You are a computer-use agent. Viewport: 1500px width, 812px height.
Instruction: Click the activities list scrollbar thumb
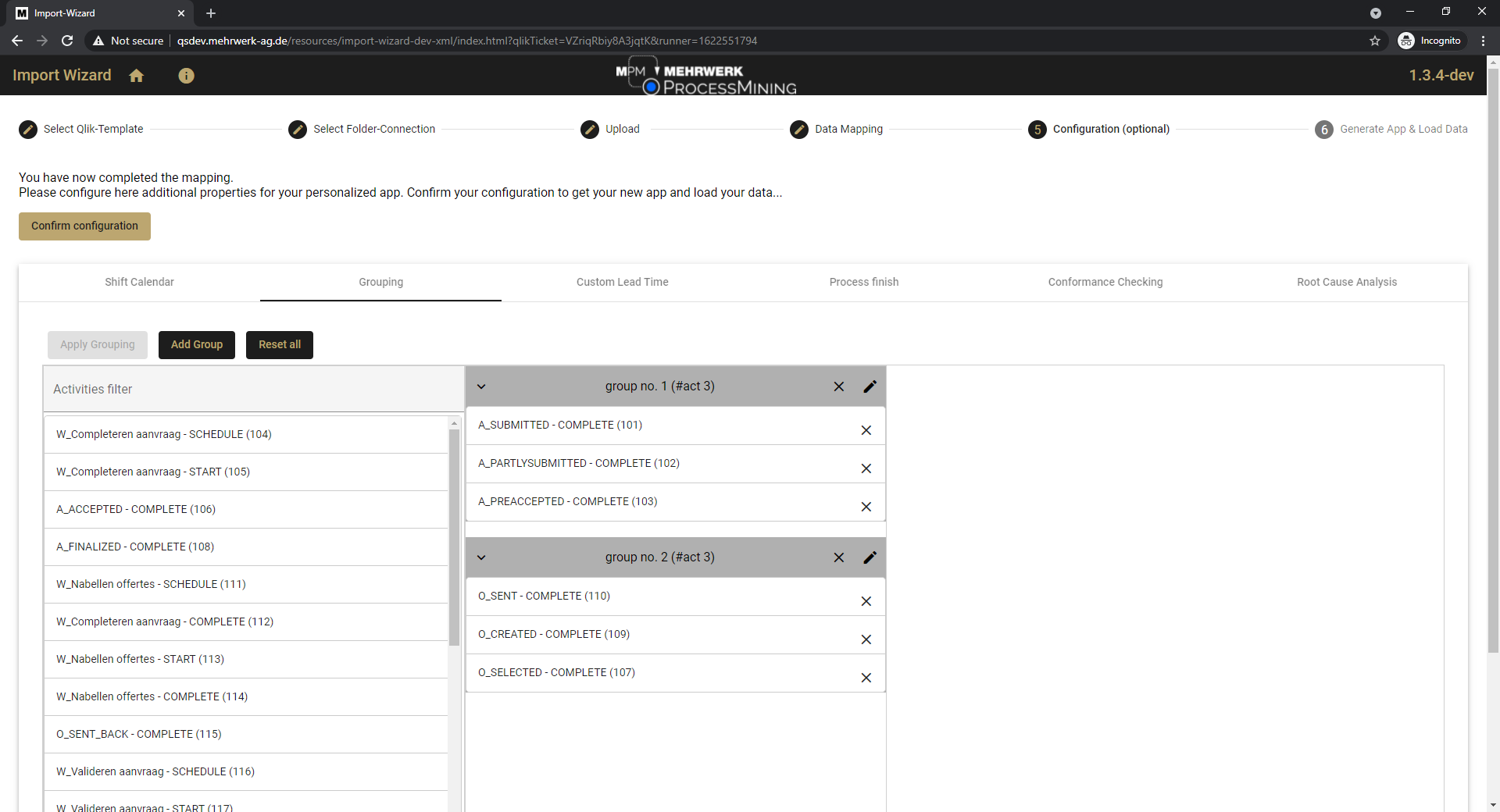(x=454, y=537)
